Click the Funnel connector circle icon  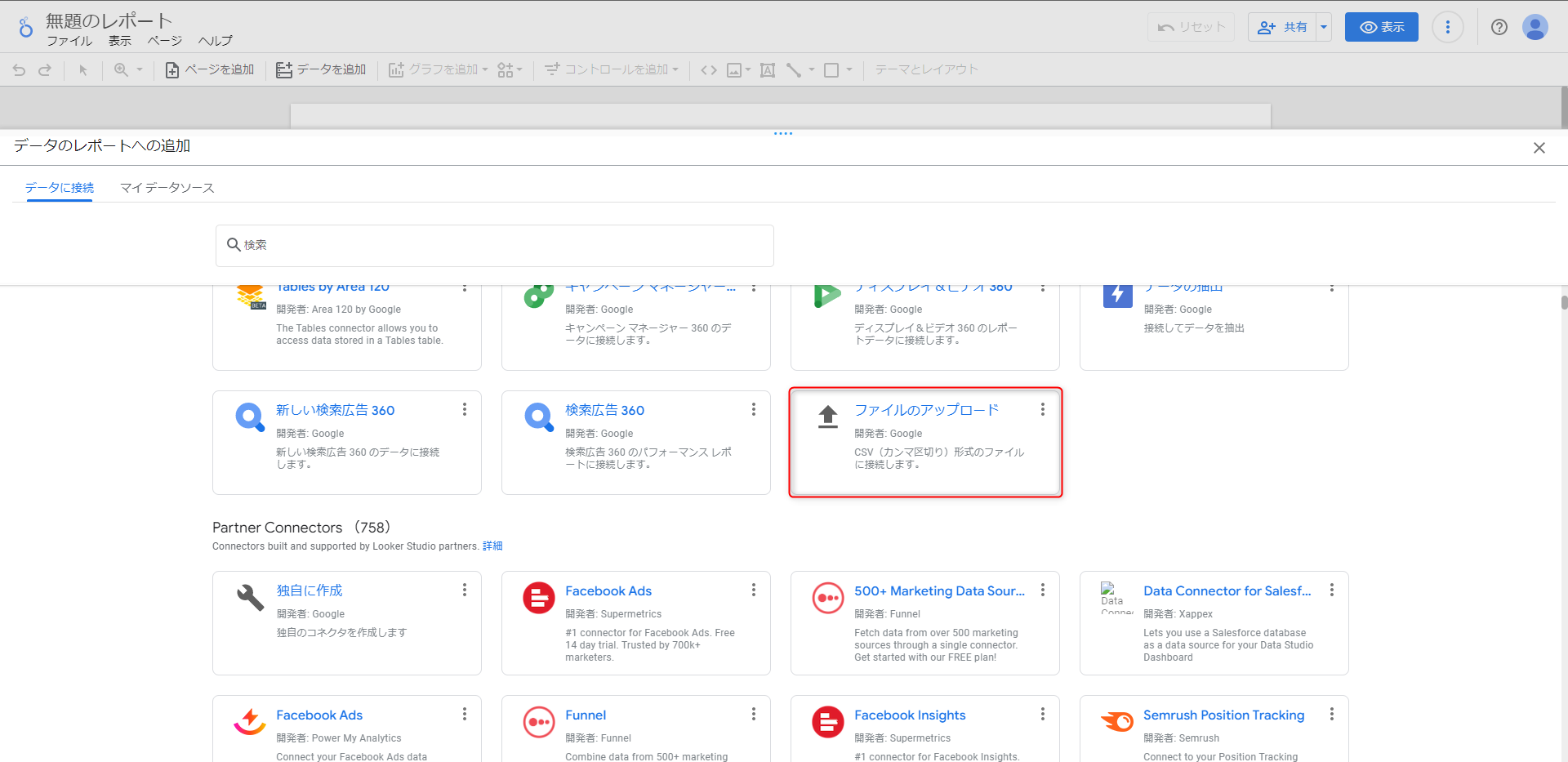tap(539, 722)
